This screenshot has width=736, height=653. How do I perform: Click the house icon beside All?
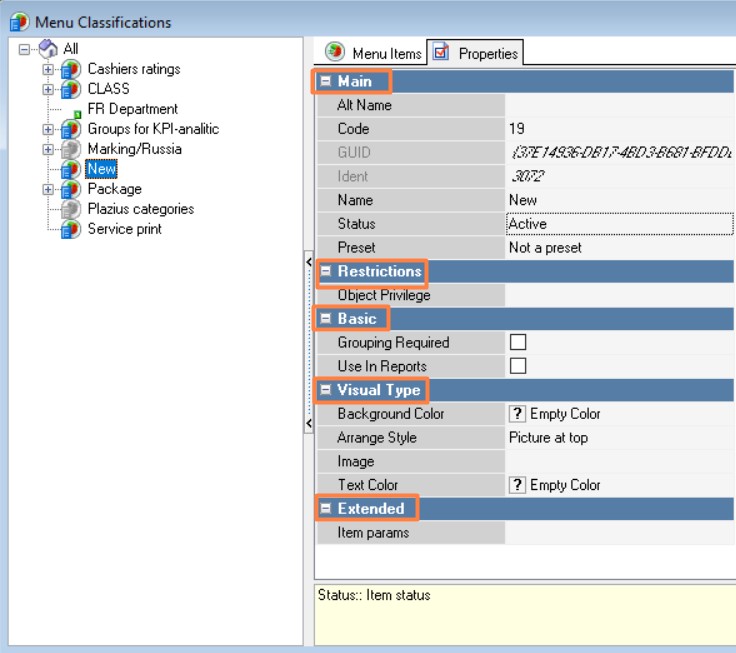pyautogui.click(x=48, y=48)
